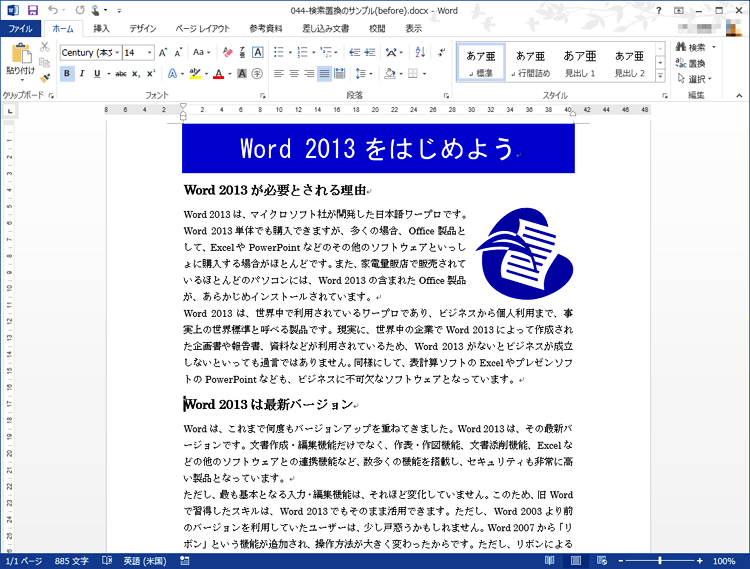Switch to Print Layout view
Viewport: 750px width, 569px height.
(x=576, y=561)
